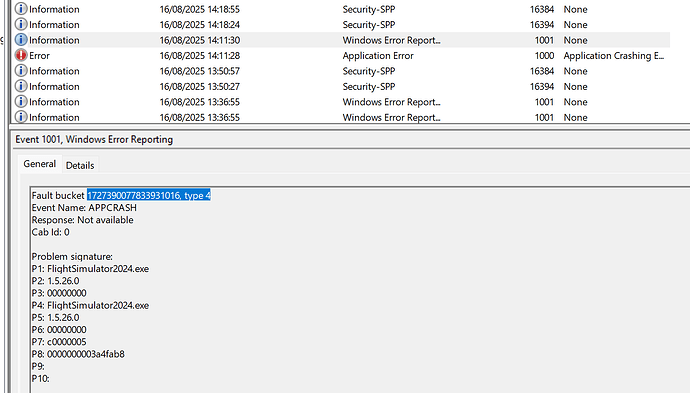The width and height of the screenshot is (690, 393).
Task: Open the General tab
Action: tap(40, 164)
